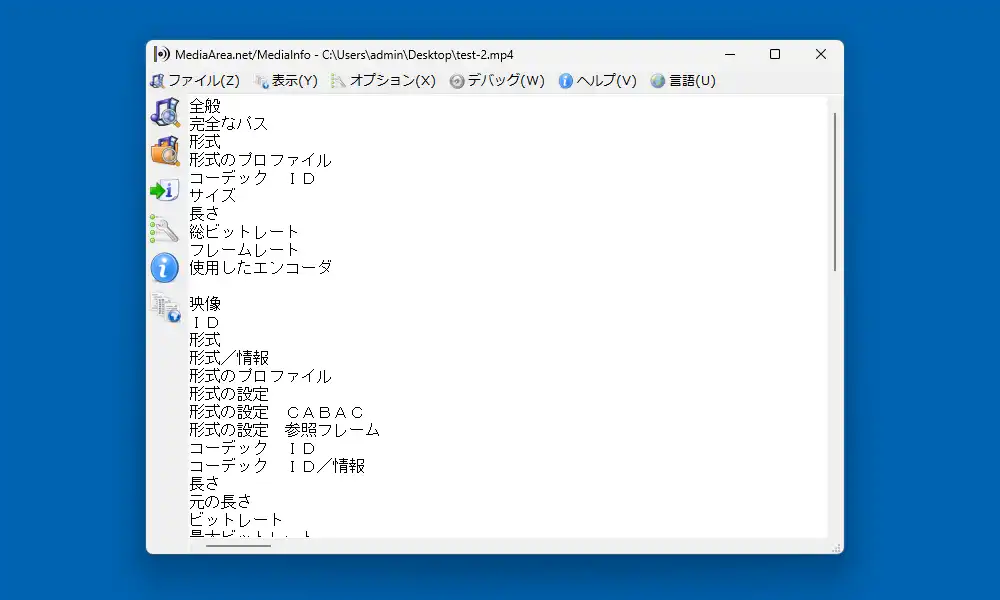Select the ビットレート row under 元の長さ
Viewport: 1000px width, 600px height.
click(236, 520)
